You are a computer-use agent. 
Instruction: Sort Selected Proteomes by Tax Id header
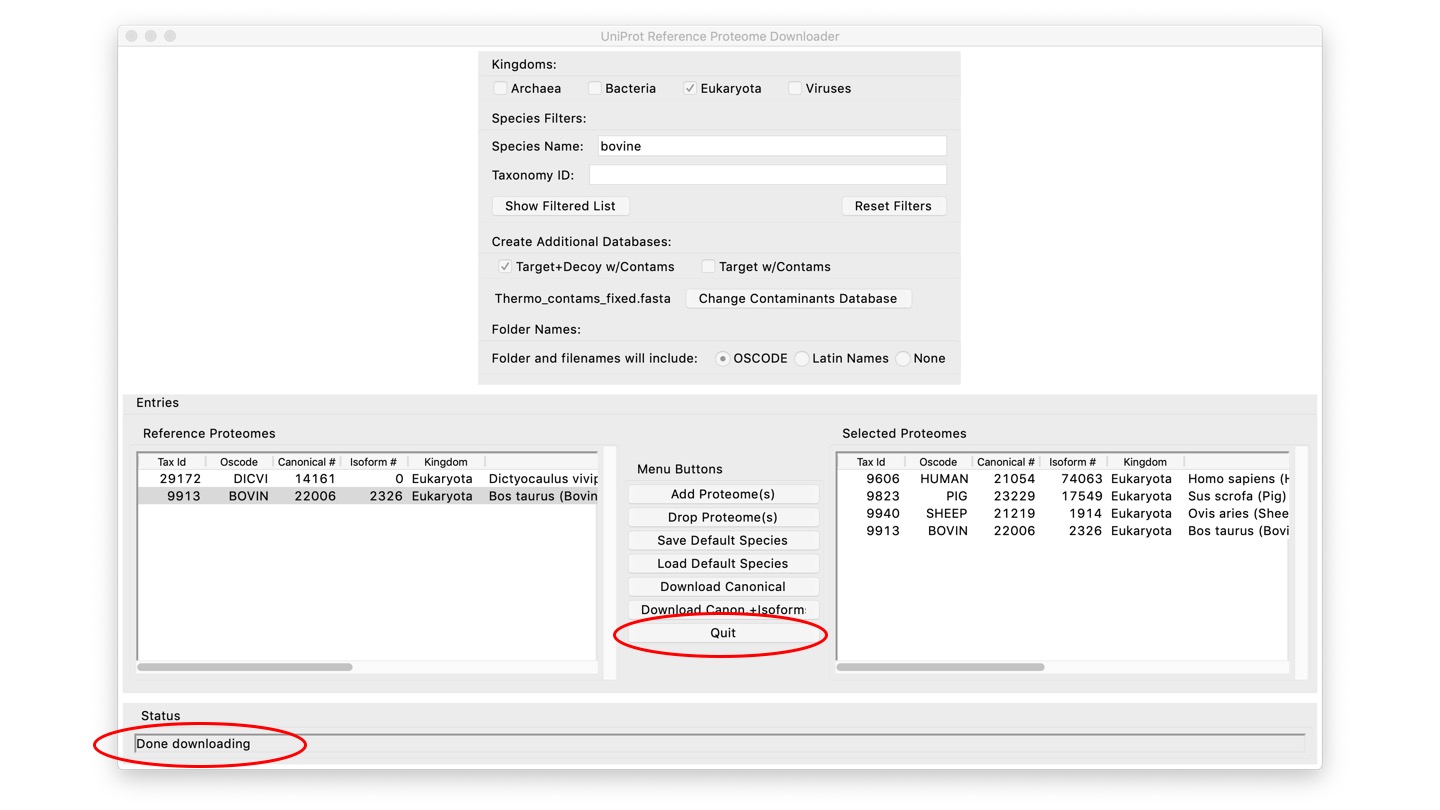pyautogui.click(x=871, y=462)
